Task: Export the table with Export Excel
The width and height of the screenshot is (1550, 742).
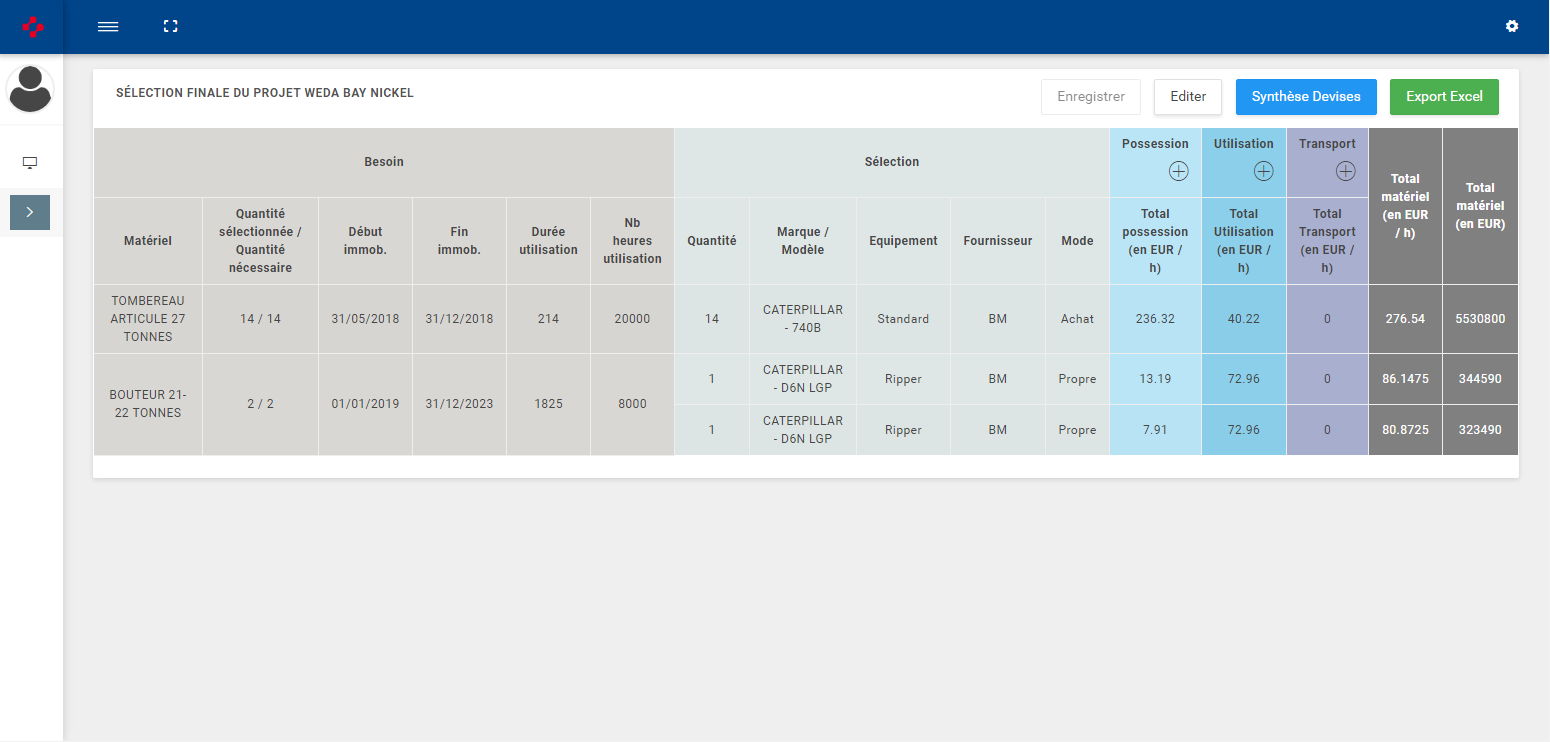Action: pos(1443,97)
